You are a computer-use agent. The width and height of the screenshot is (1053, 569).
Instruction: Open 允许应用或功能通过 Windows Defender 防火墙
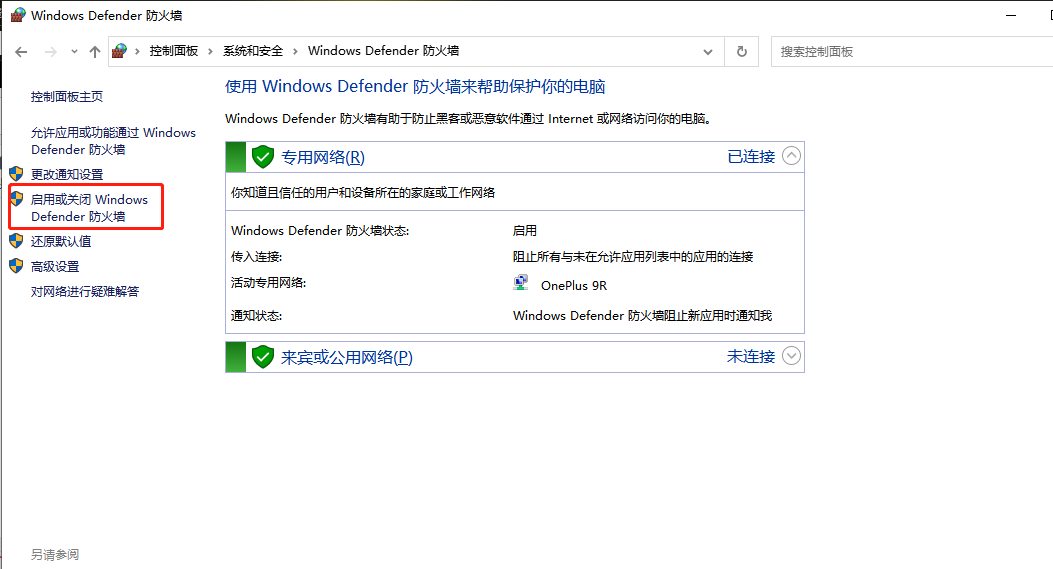[x=113, y=141]
